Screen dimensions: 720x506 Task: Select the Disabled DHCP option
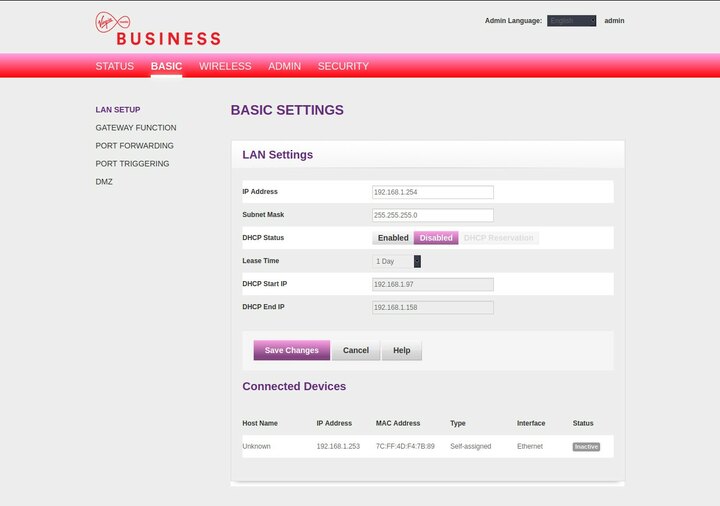point(436,238)
